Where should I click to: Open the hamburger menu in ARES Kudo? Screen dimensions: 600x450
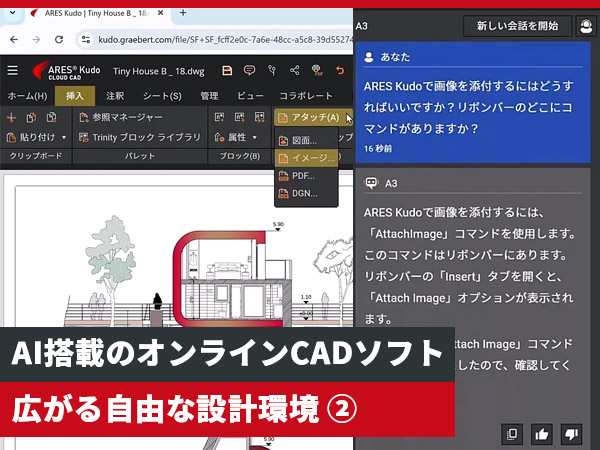12,71
